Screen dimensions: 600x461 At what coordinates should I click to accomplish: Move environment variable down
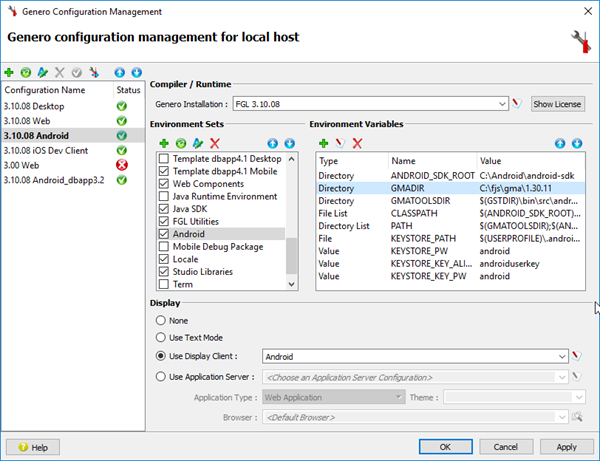click(577, 143)
